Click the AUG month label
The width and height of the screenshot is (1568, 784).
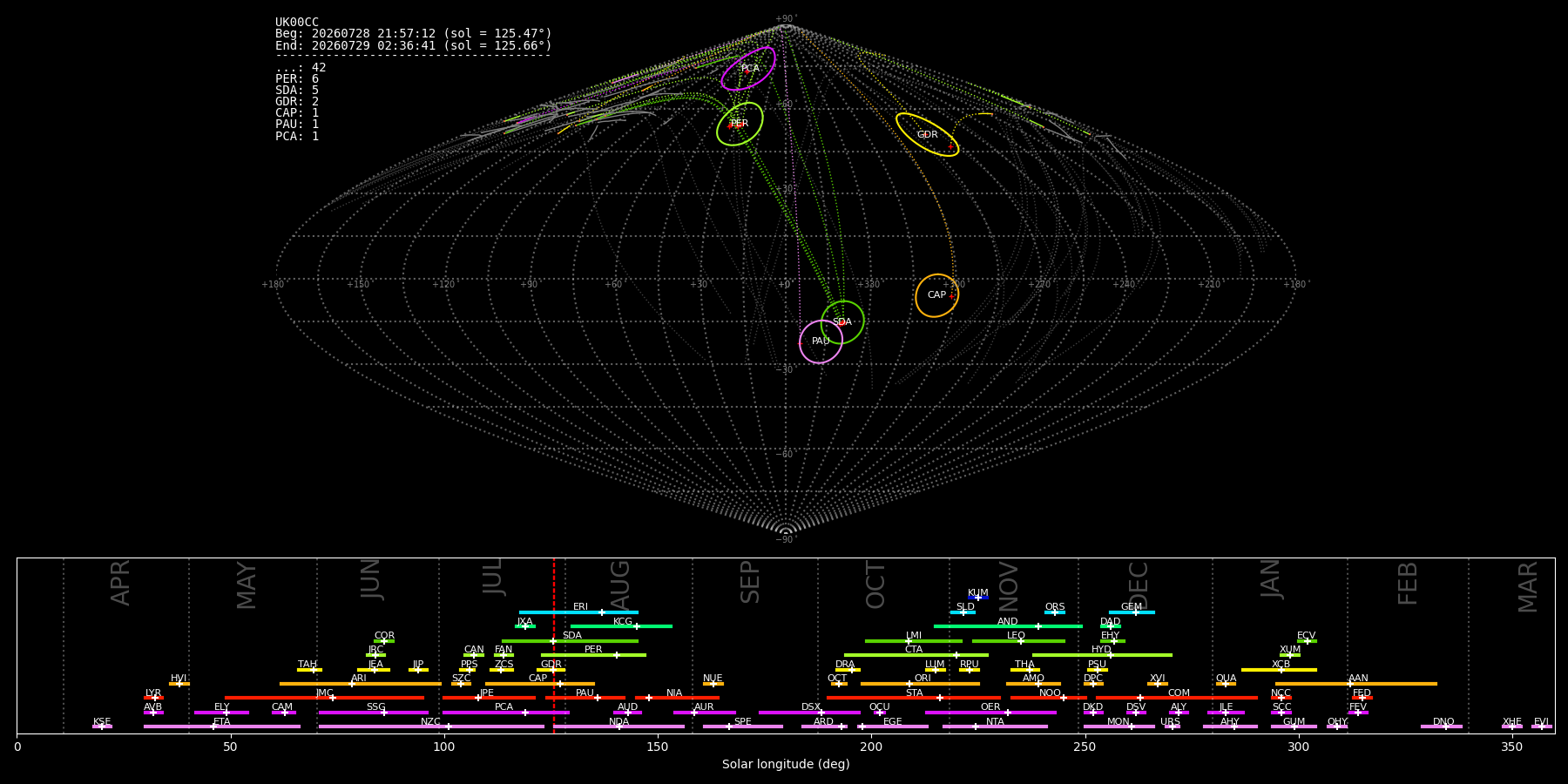(x=620, y=585)
